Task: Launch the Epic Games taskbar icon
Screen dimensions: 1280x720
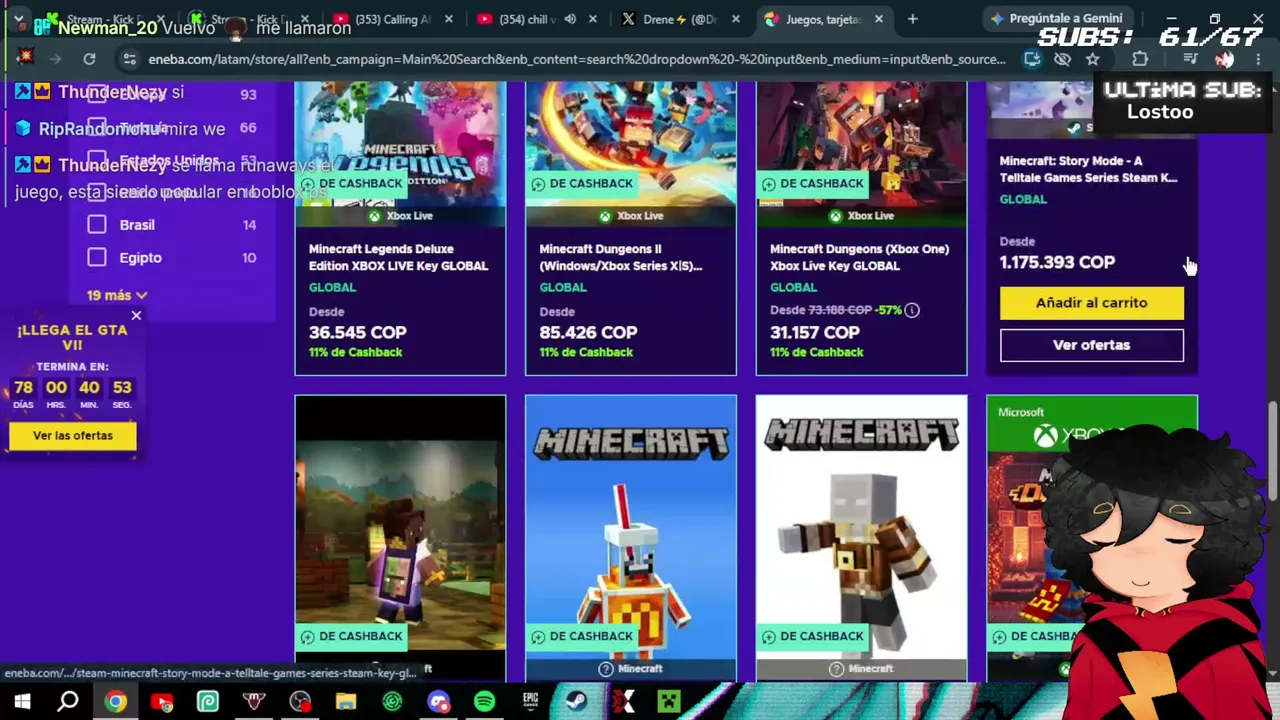Action: pos(530,702)
